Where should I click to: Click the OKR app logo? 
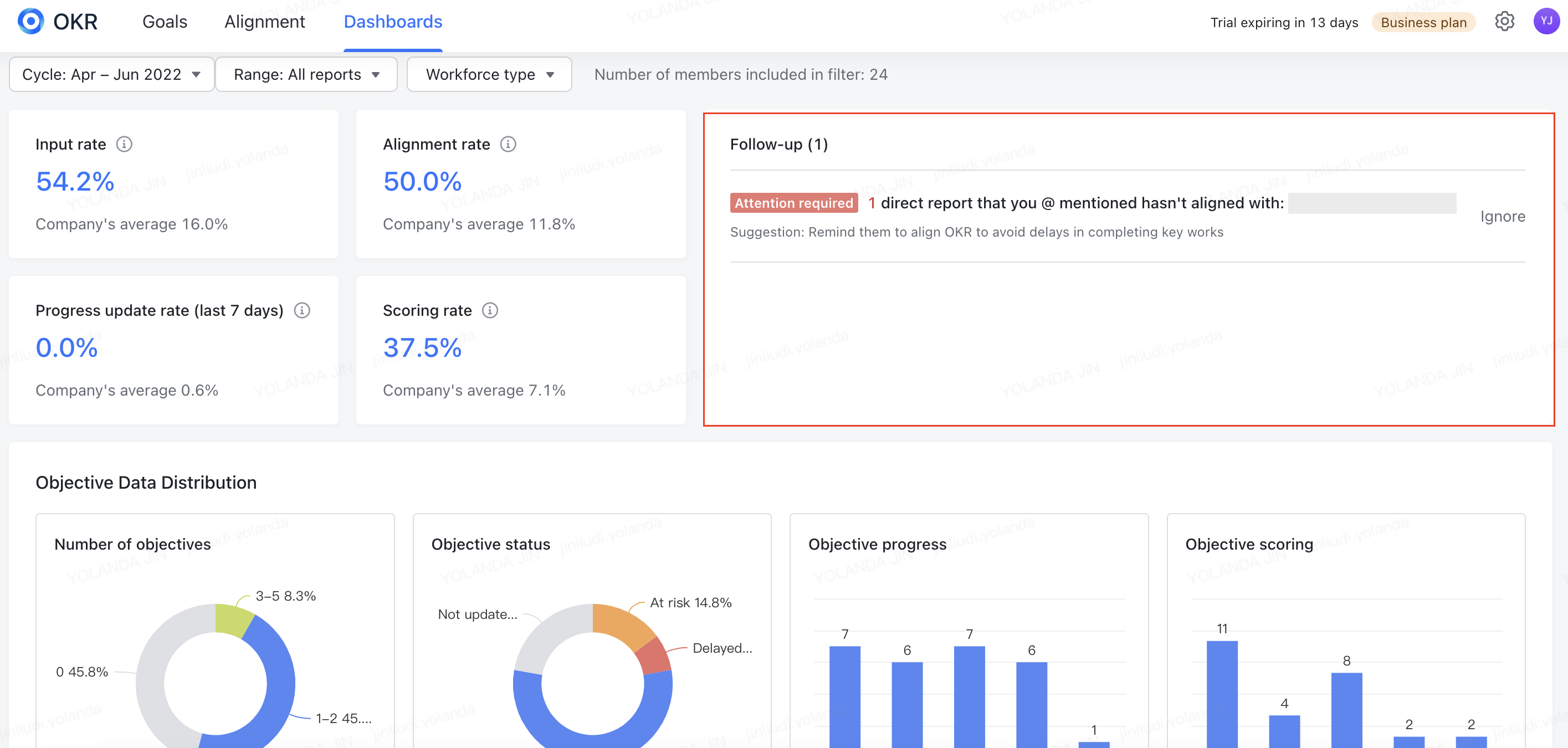30,22
